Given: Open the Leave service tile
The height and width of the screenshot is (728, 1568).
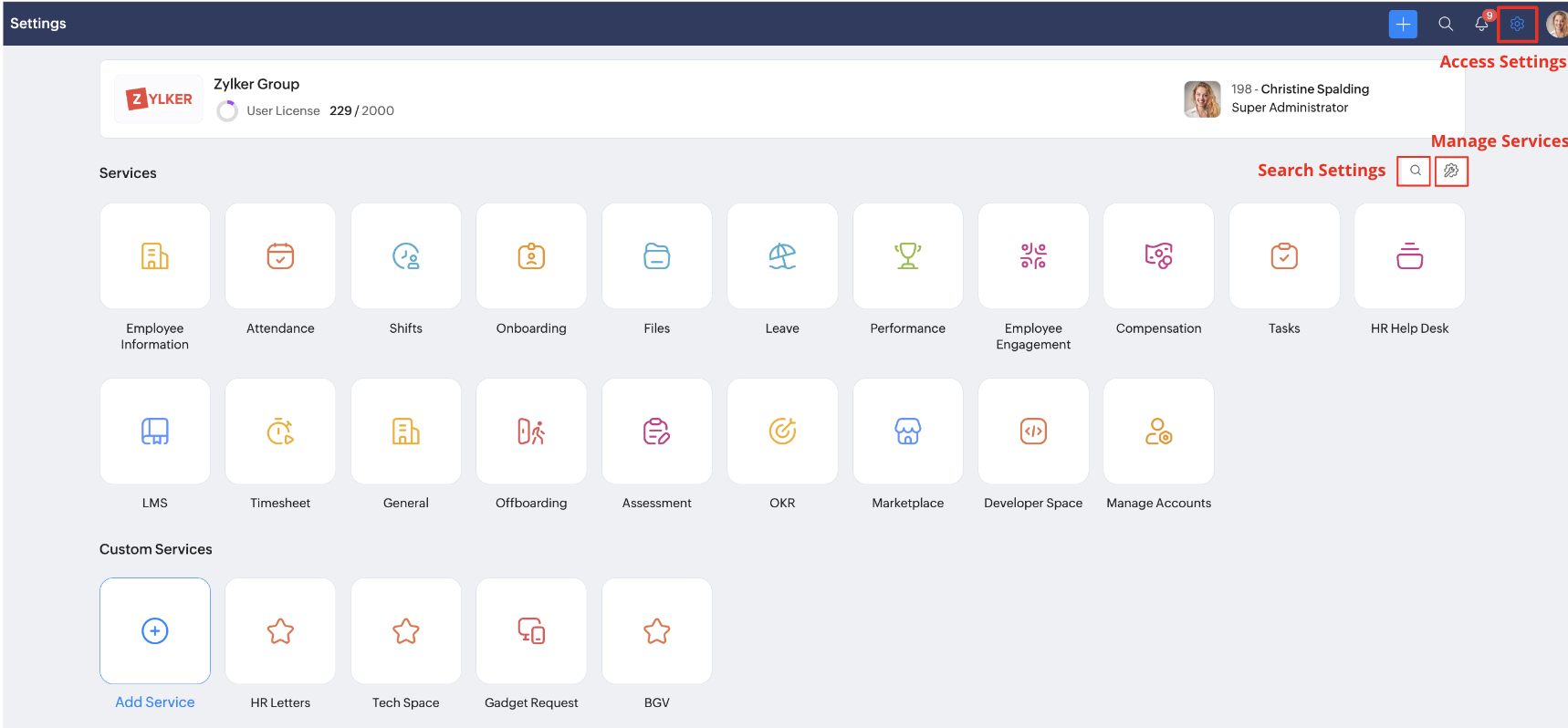Looking at the screenshot, I should (x=782, y=256).
